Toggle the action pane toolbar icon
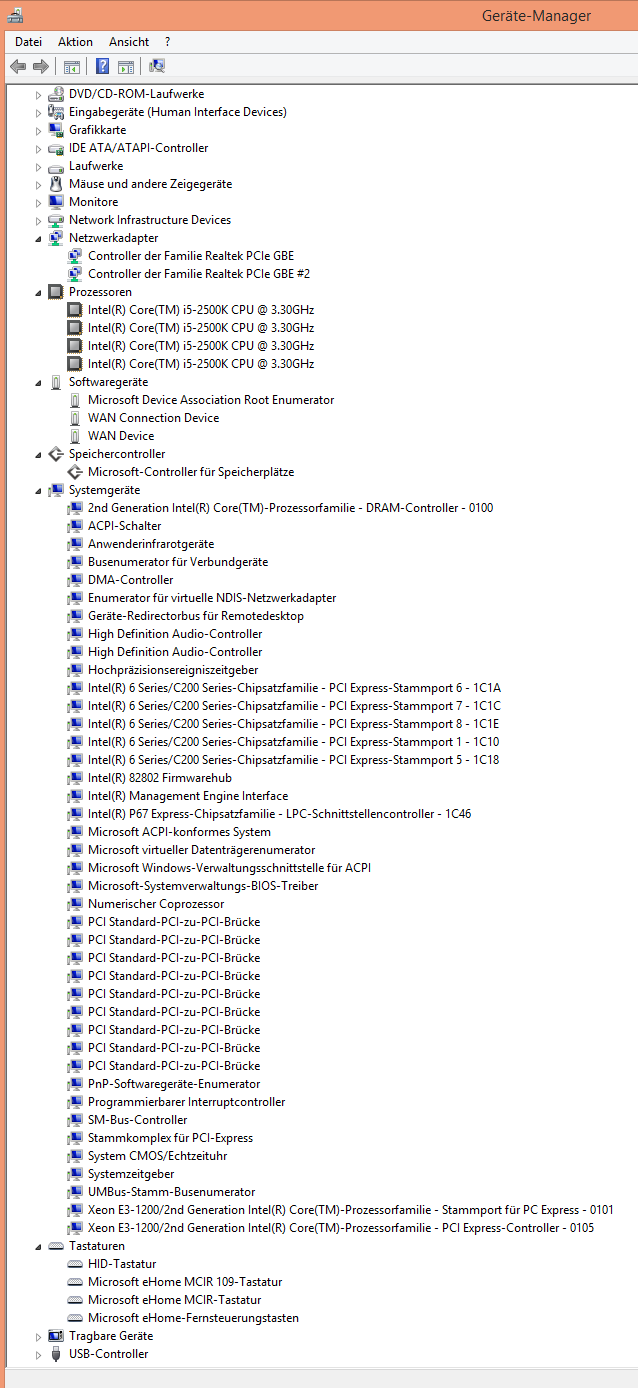 click(126, 67)
